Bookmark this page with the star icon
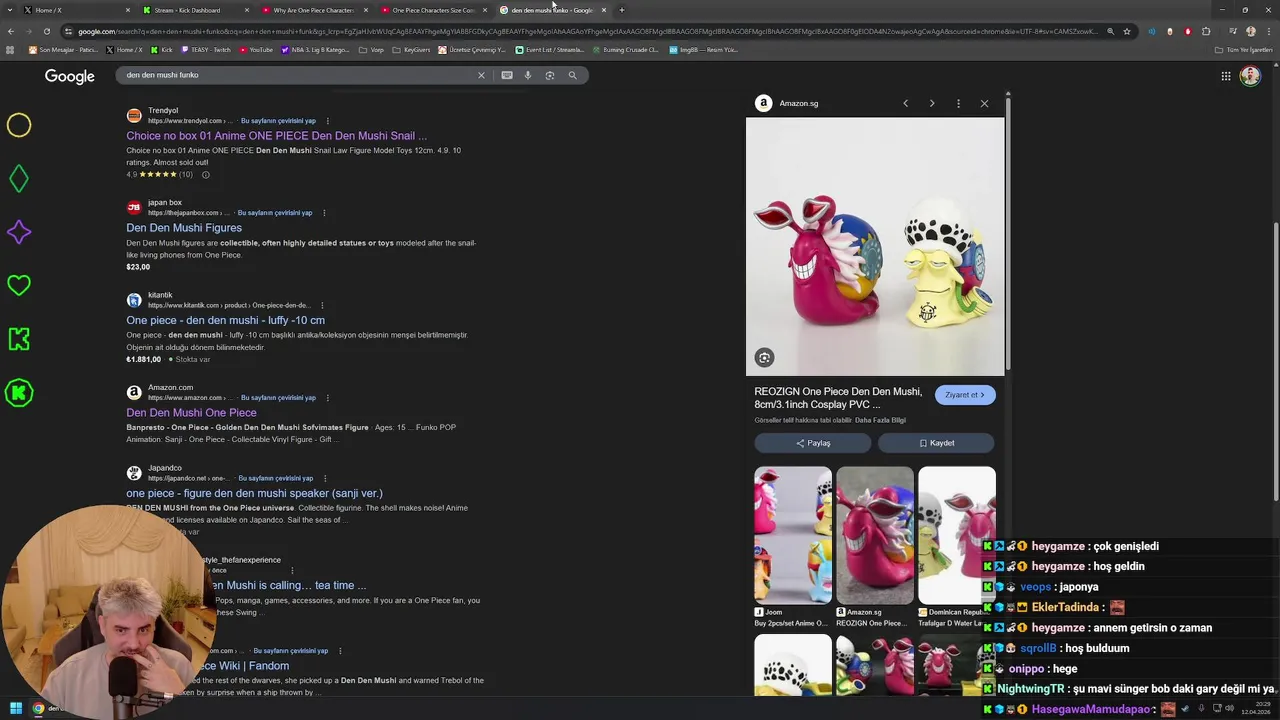The width and height of the screenshot is (1280, 720). coord(1127,31)
